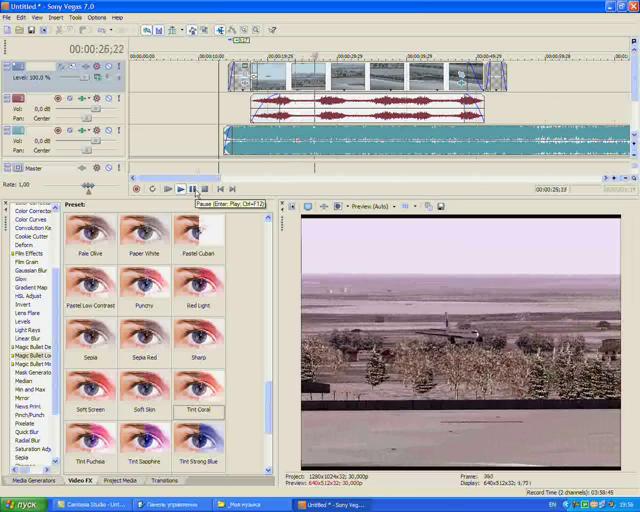Switch to the Transitions tab
This screenshot has height=512, width=640.
pyautogui.click(x=164, y=481)
